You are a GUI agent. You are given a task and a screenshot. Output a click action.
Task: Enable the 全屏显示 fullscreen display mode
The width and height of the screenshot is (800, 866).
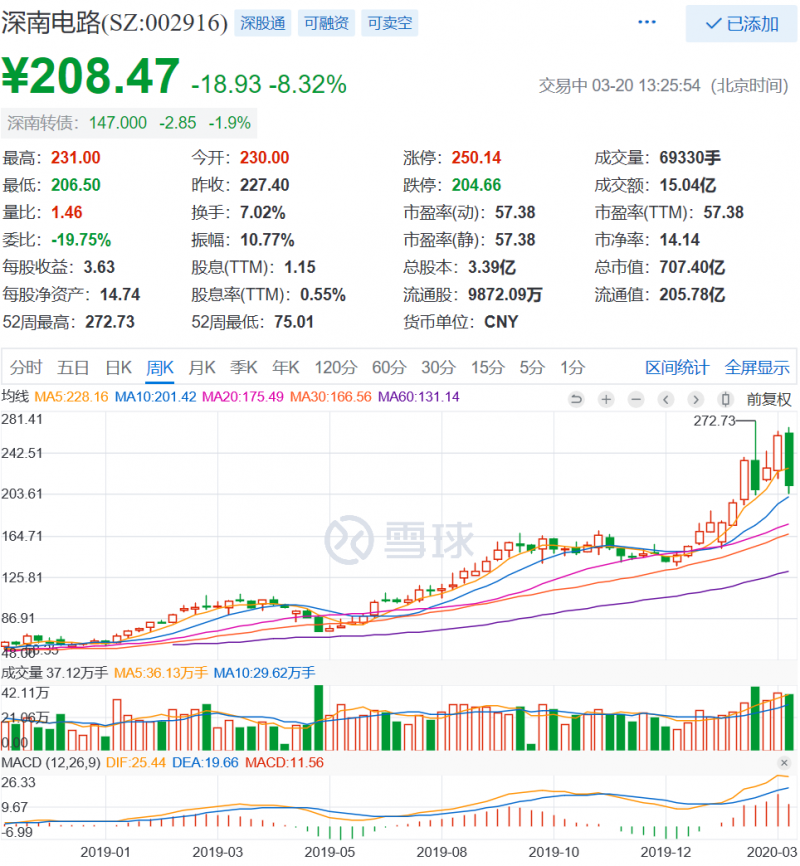point(756,368)
